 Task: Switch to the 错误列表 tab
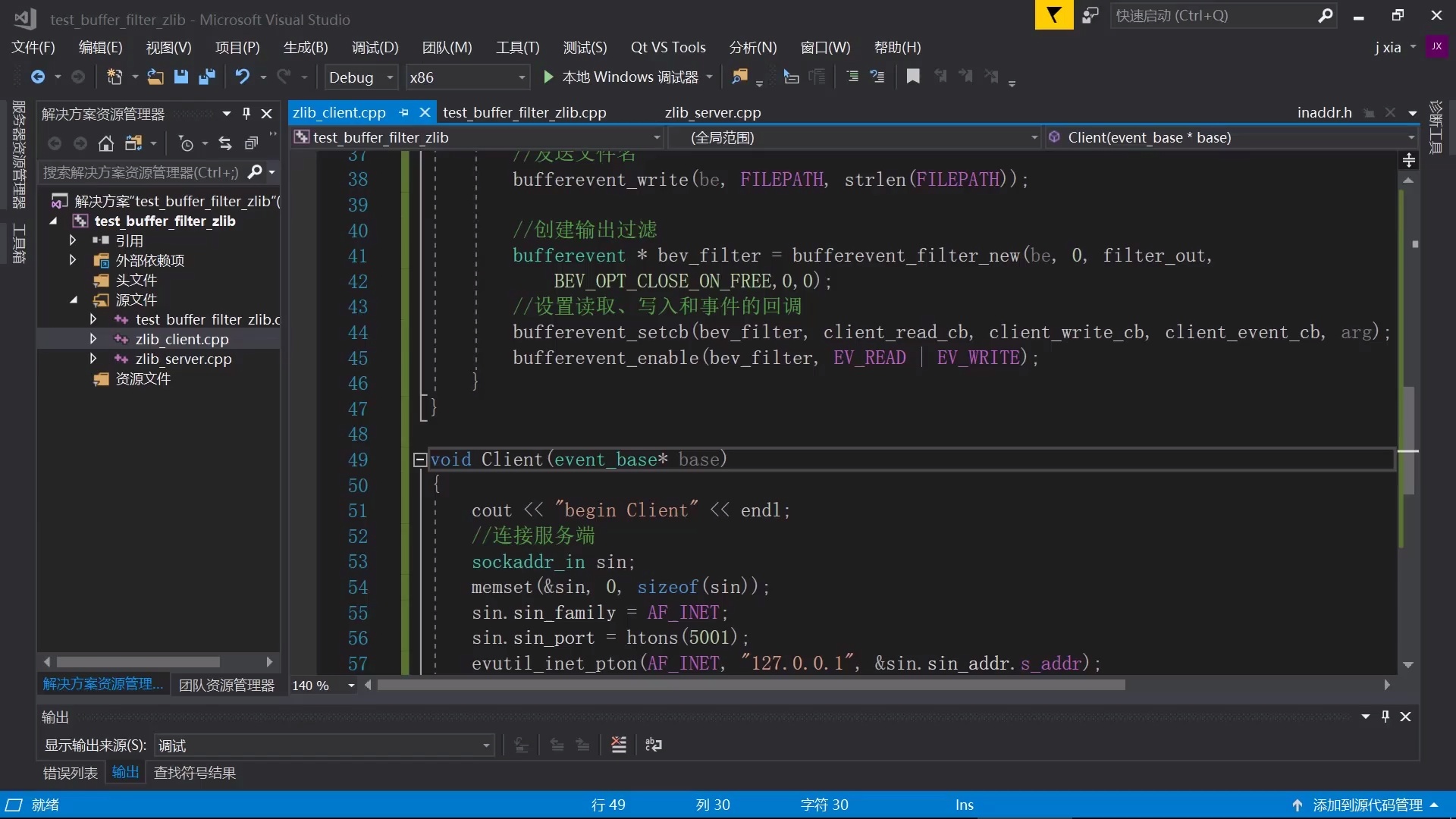pyautogui.click(x=71, y=773)
